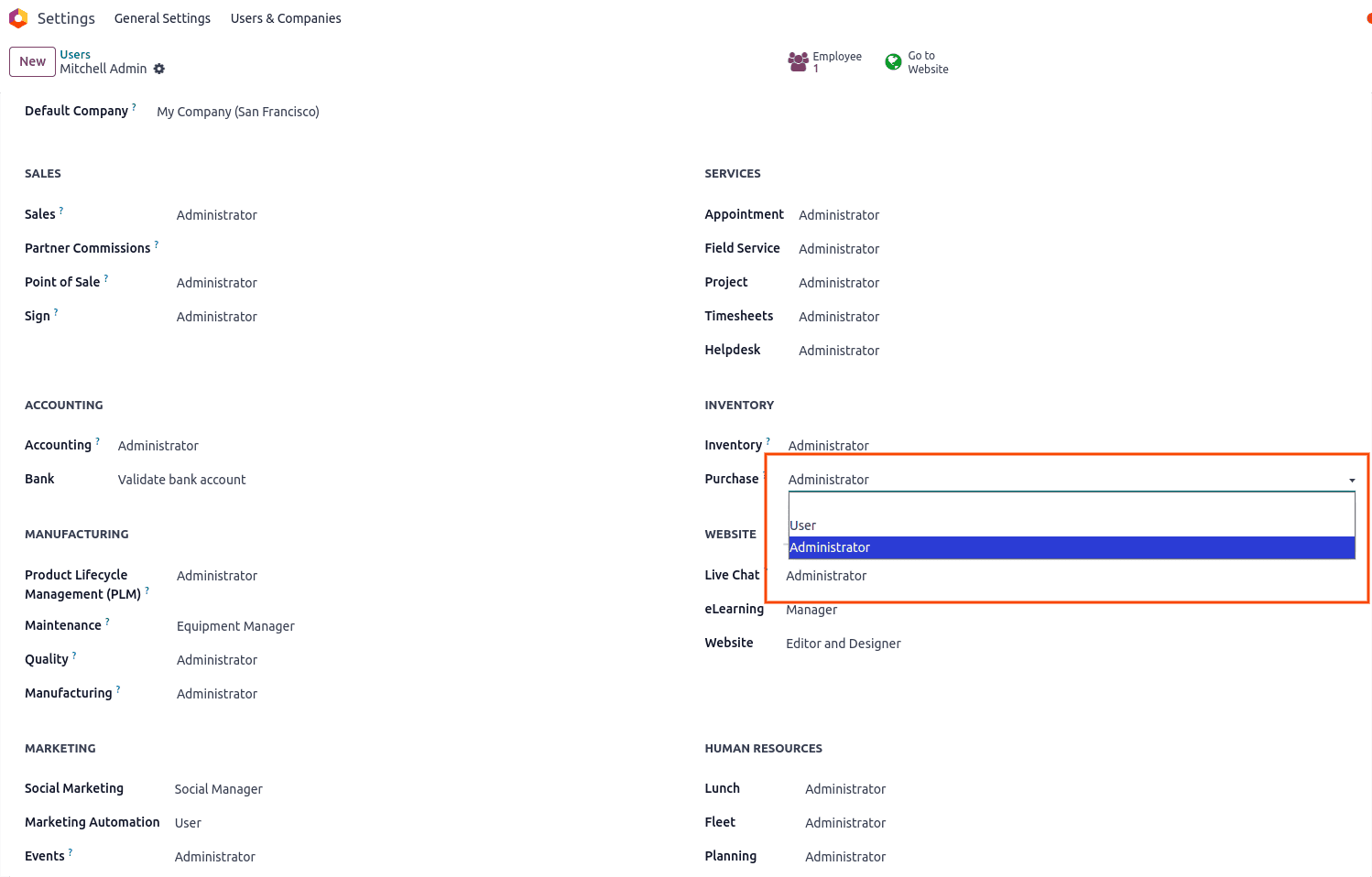Show help tooltip next to Maintenance
This screenshot has height=877, width=1372.
pyautogui.click(x=107, y=622)
